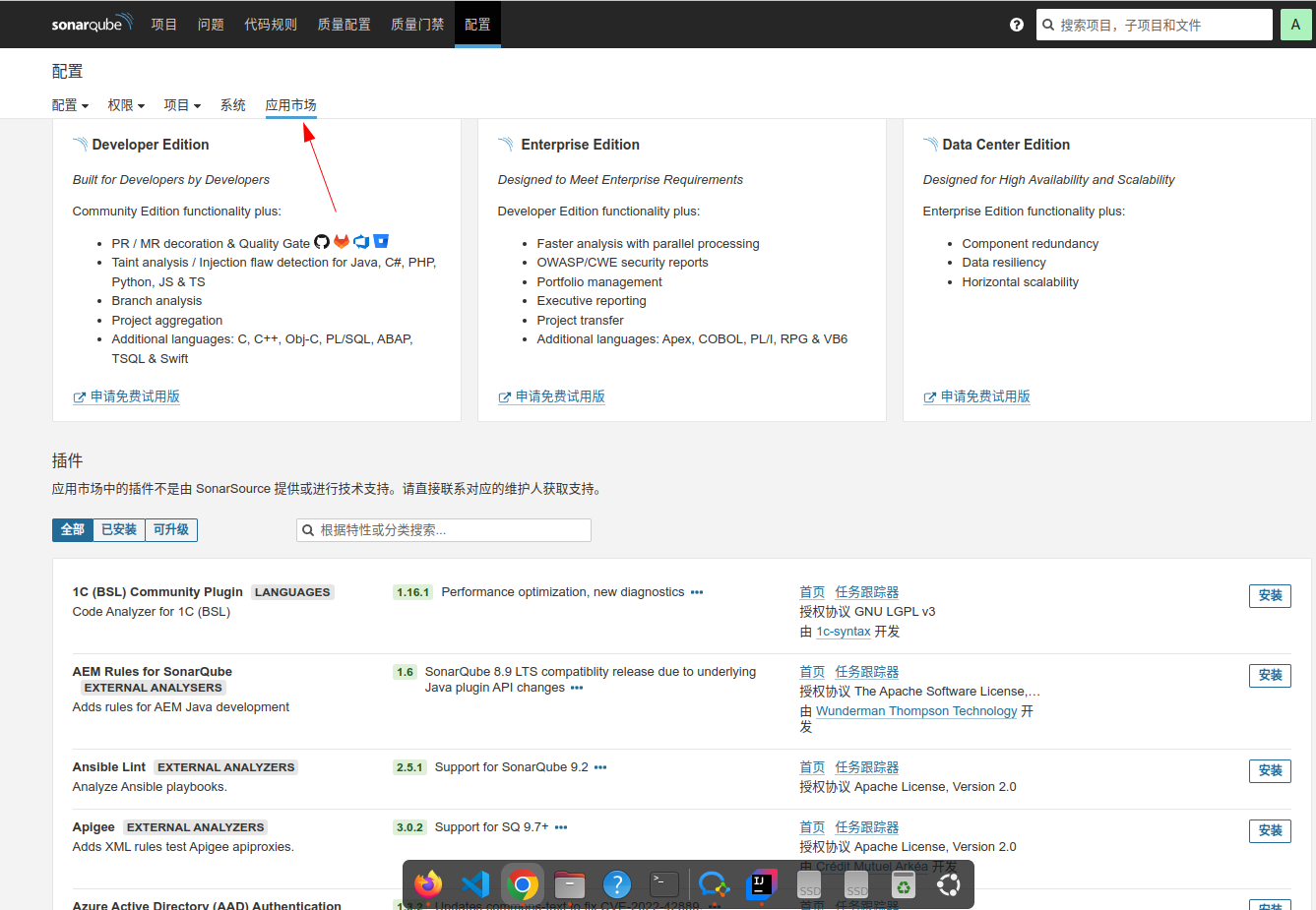Open the second SSD drive in the dock
This screenshot has width=1316, height=910.
[x=856, y=884]
